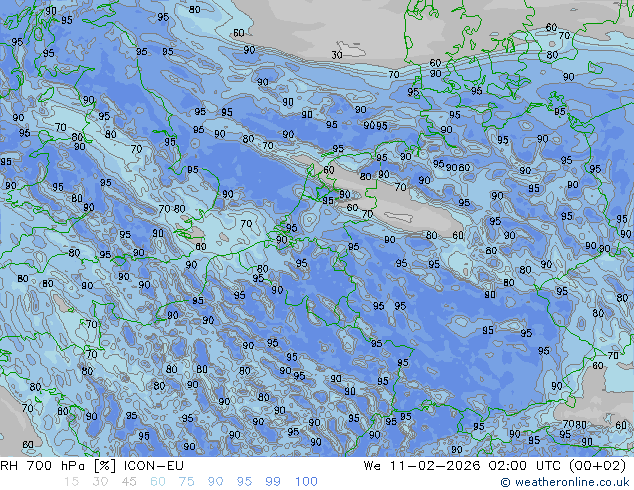Click legend value 60
Image resolution: width=634 pixels, height=490 pixels.
point(158,482)
